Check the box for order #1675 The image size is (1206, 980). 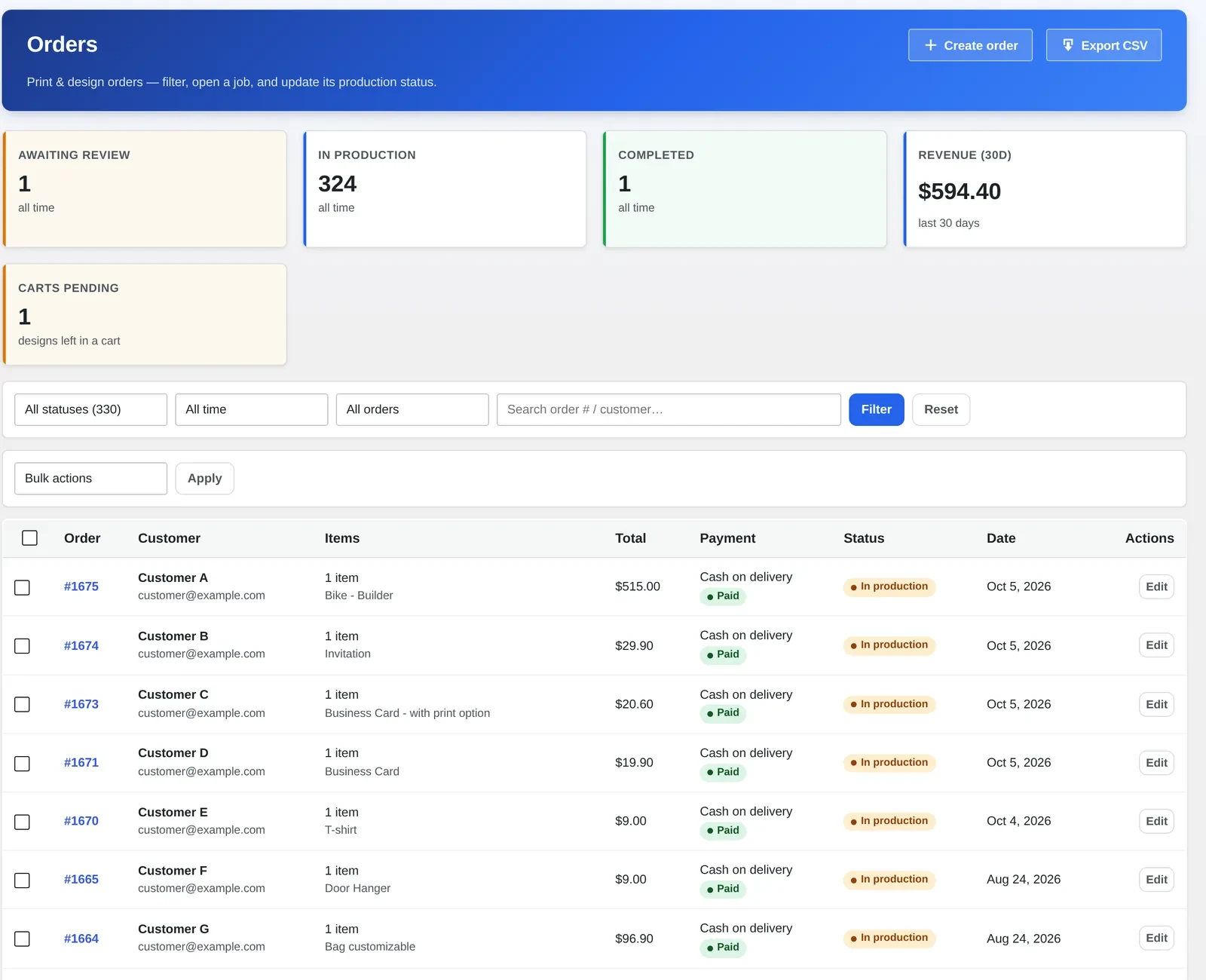click(23, 587)
